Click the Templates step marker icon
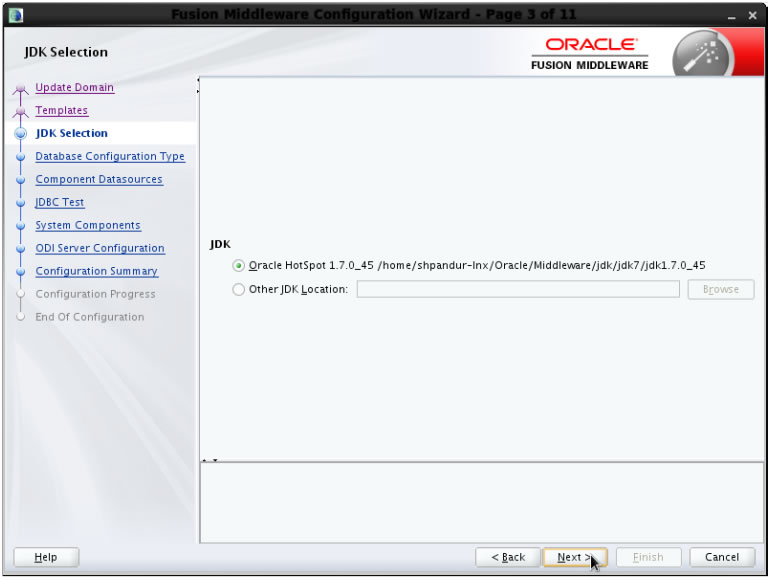The width and height of the screenshot is (773, 580). coord(20,112)
